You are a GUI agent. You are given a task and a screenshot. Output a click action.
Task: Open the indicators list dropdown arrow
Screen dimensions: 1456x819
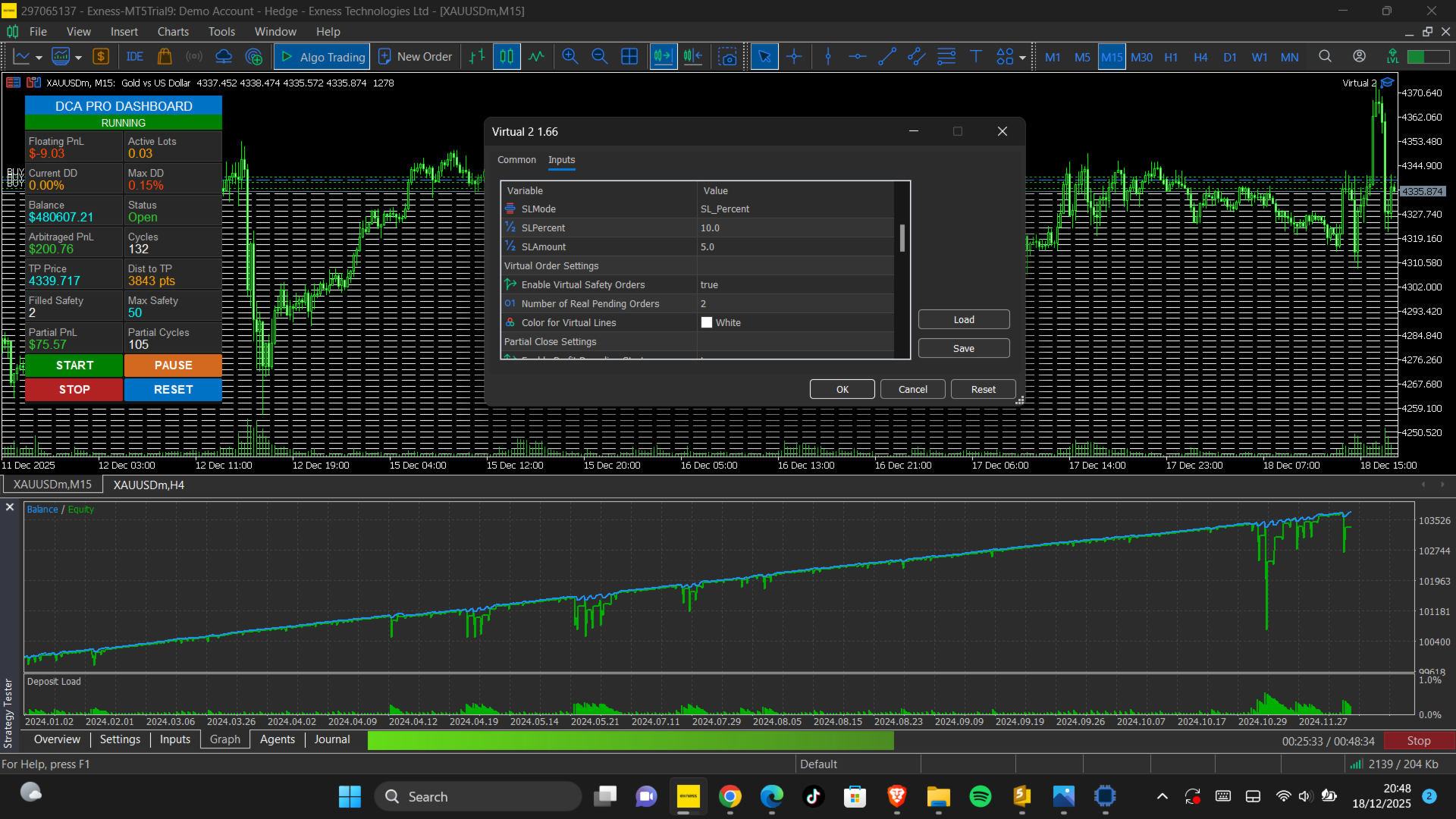point(78,58)
